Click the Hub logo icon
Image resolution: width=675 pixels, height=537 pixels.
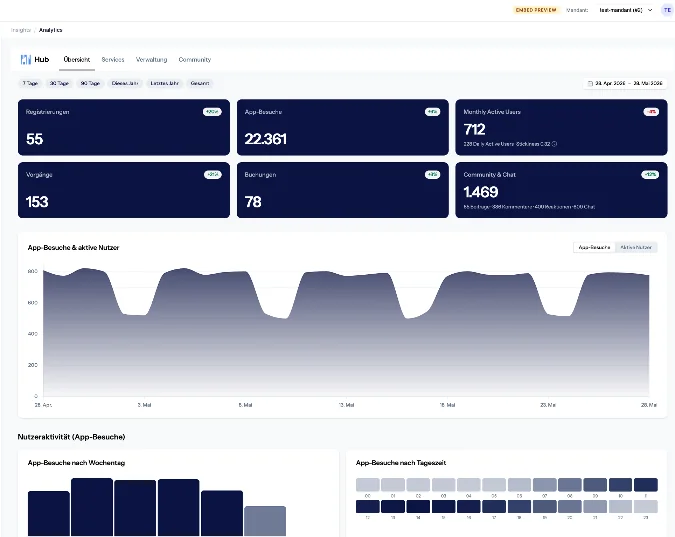pyautogui.click(x=26, y=59)
